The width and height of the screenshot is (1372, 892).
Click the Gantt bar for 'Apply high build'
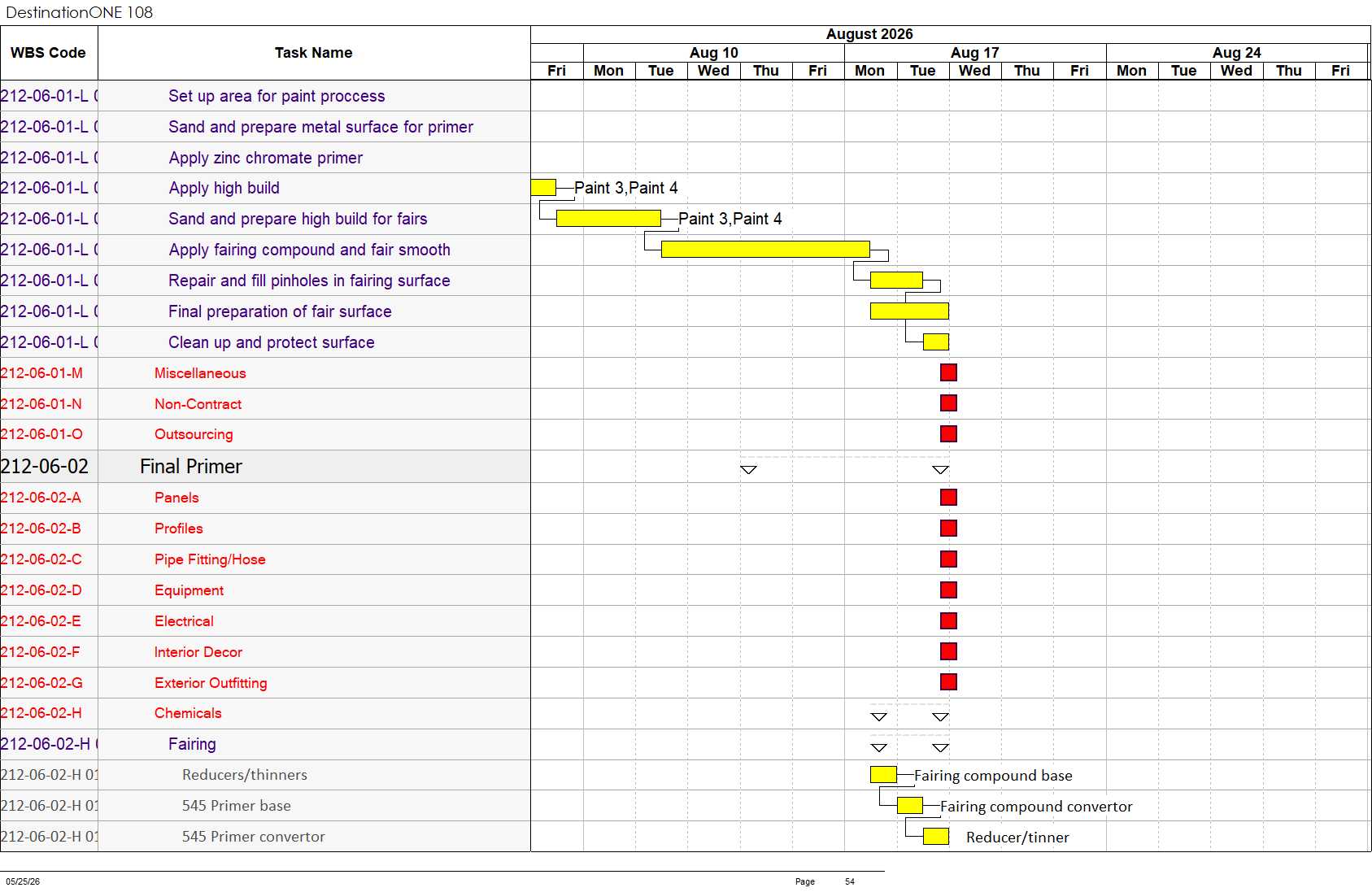(x=543, y=188)
